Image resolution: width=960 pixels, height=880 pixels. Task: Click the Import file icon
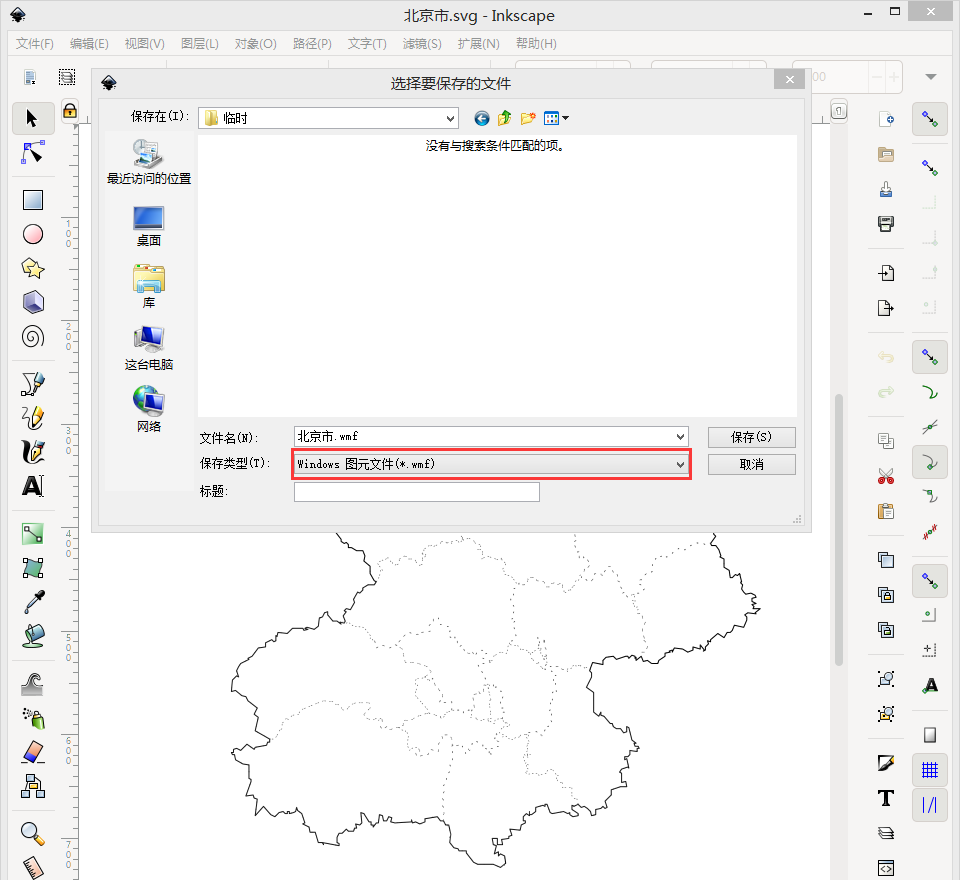click(x=885, y=273)
